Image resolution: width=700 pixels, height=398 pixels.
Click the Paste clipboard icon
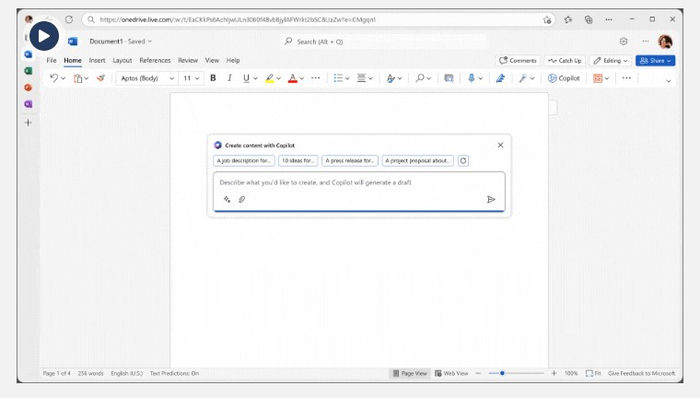[78, 79]
